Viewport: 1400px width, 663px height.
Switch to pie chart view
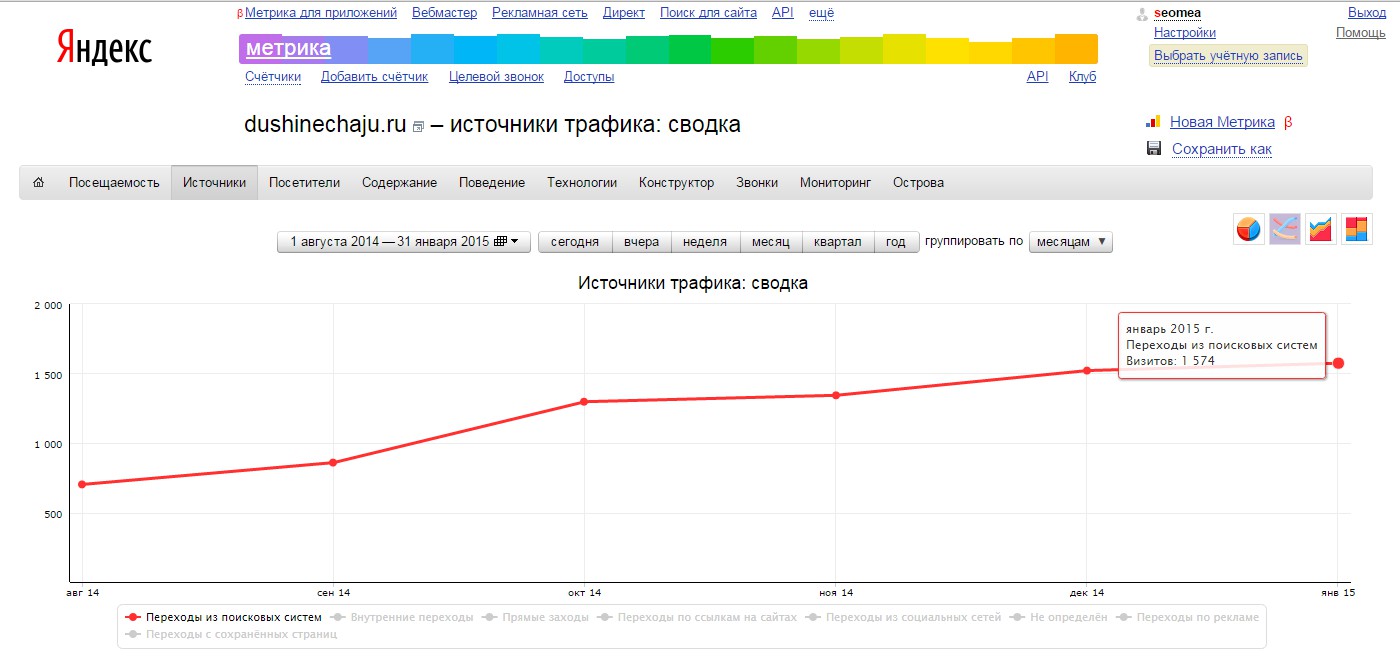pos(1249,229)
